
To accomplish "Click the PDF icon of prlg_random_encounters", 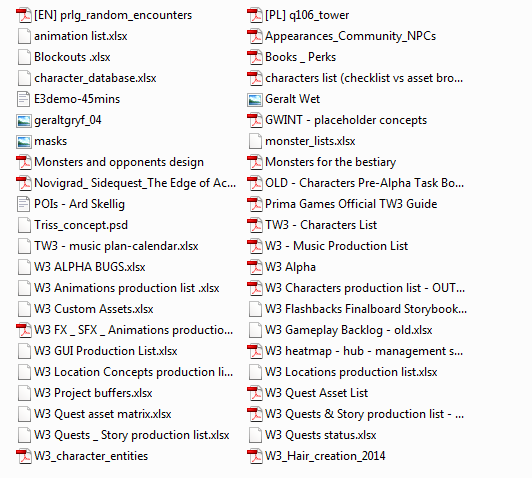I will pyautogui.click(x=24, y=15).
